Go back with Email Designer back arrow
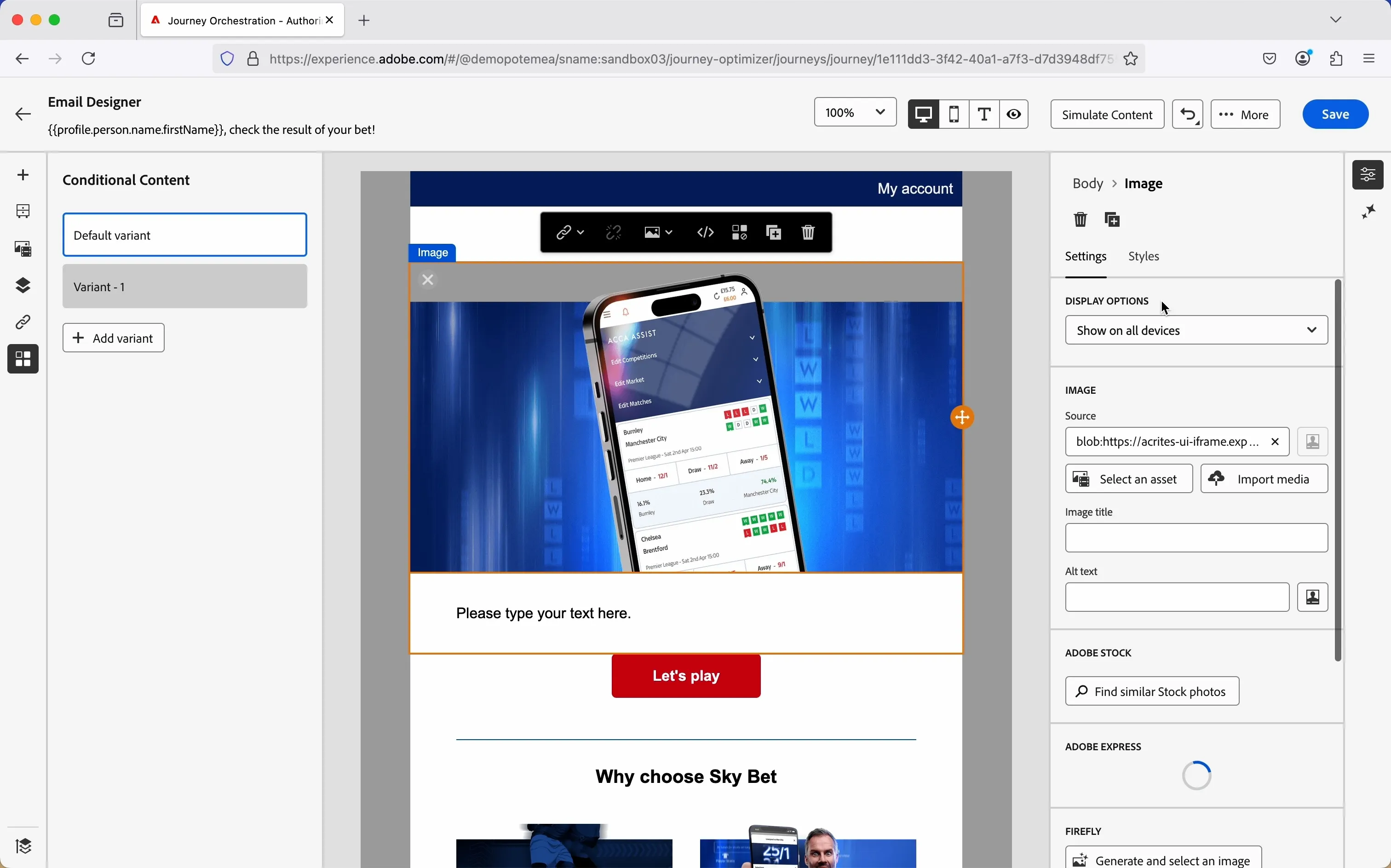 point(23,114)
